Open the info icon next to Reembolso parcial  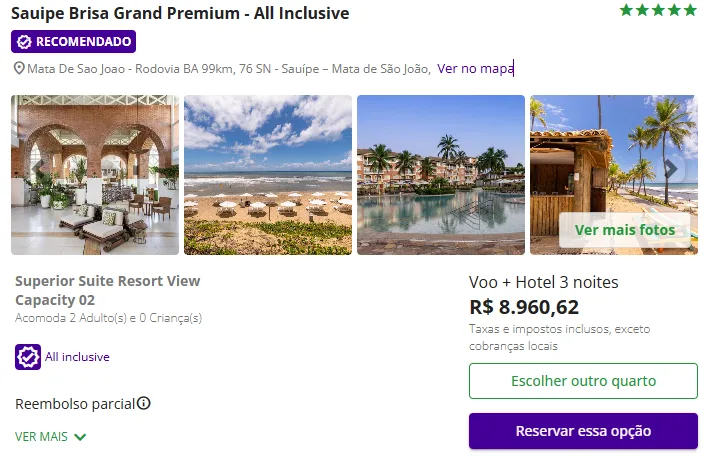pyautogui.click(x=144, y=404)
